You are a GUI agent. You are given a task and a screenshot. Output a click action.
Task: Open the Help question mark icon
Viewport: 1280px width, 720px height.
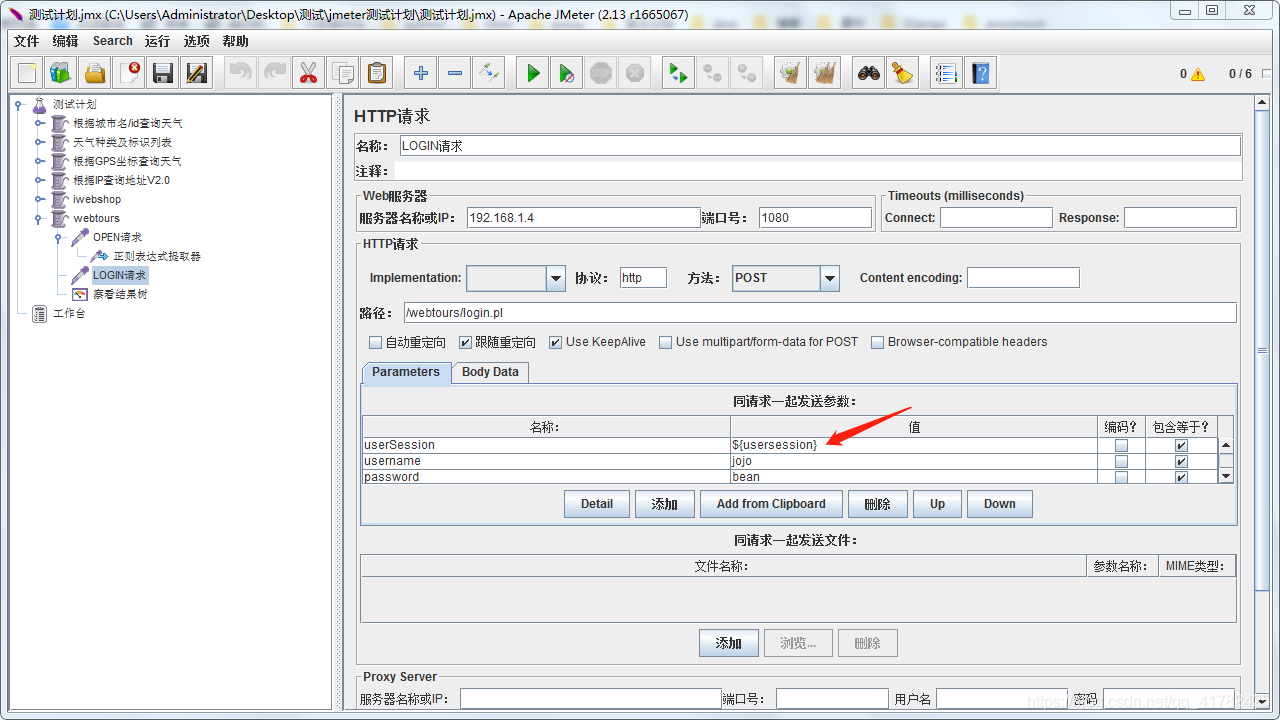(981, 73)
